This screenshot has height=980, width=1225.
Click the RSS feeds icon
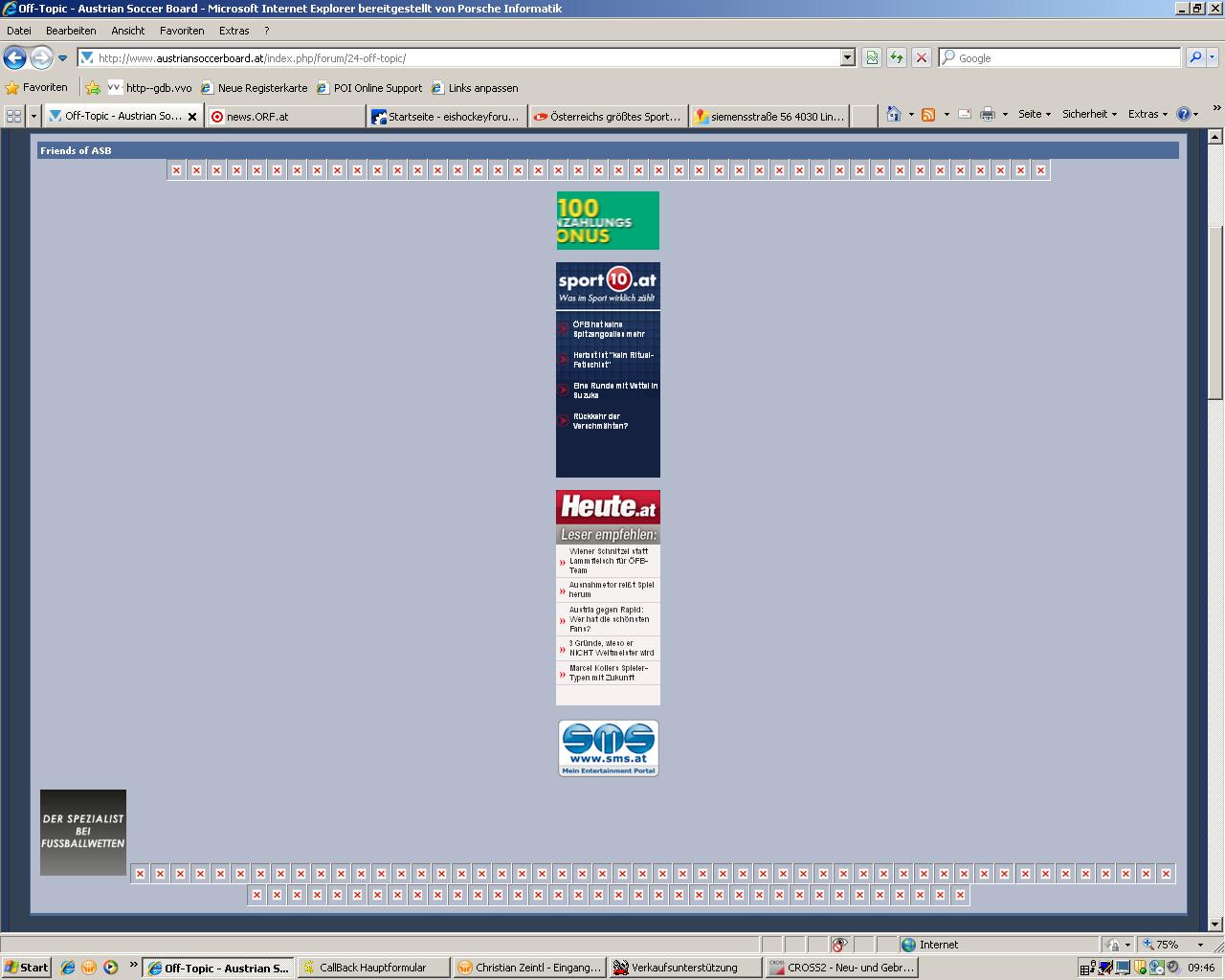[927, 114]
